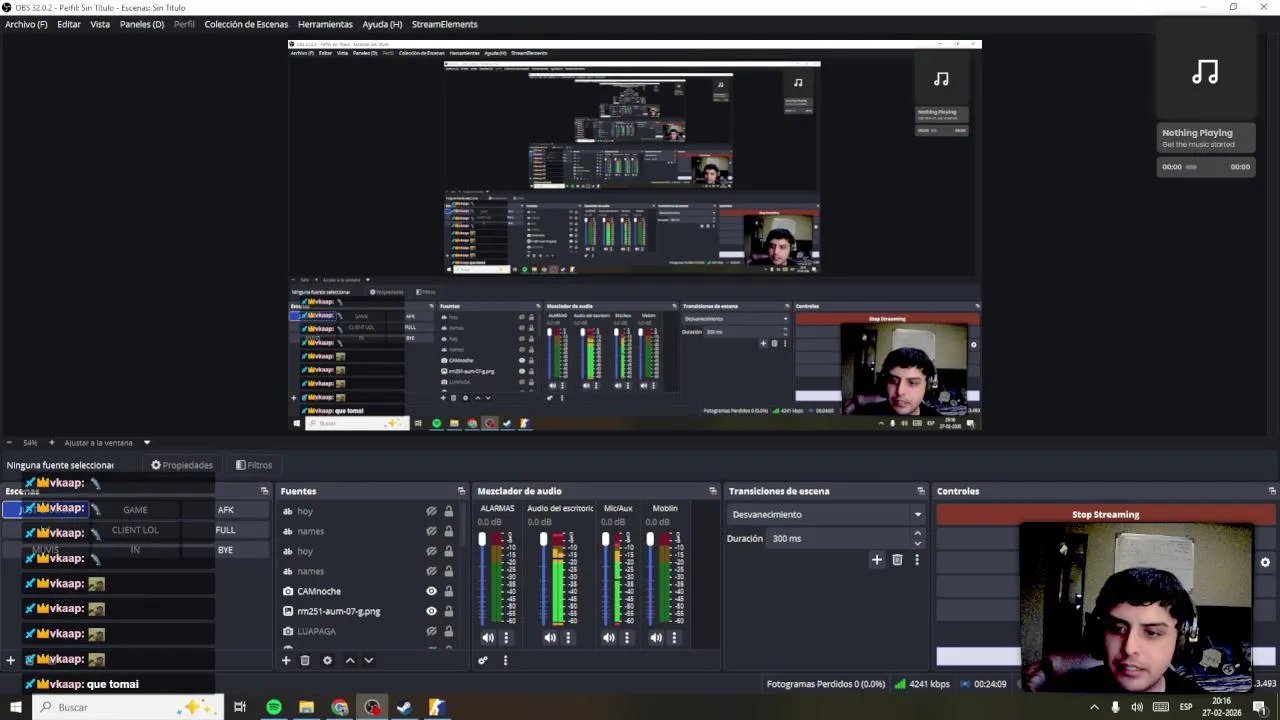Open the Editar menu

(x=69, y=24)
